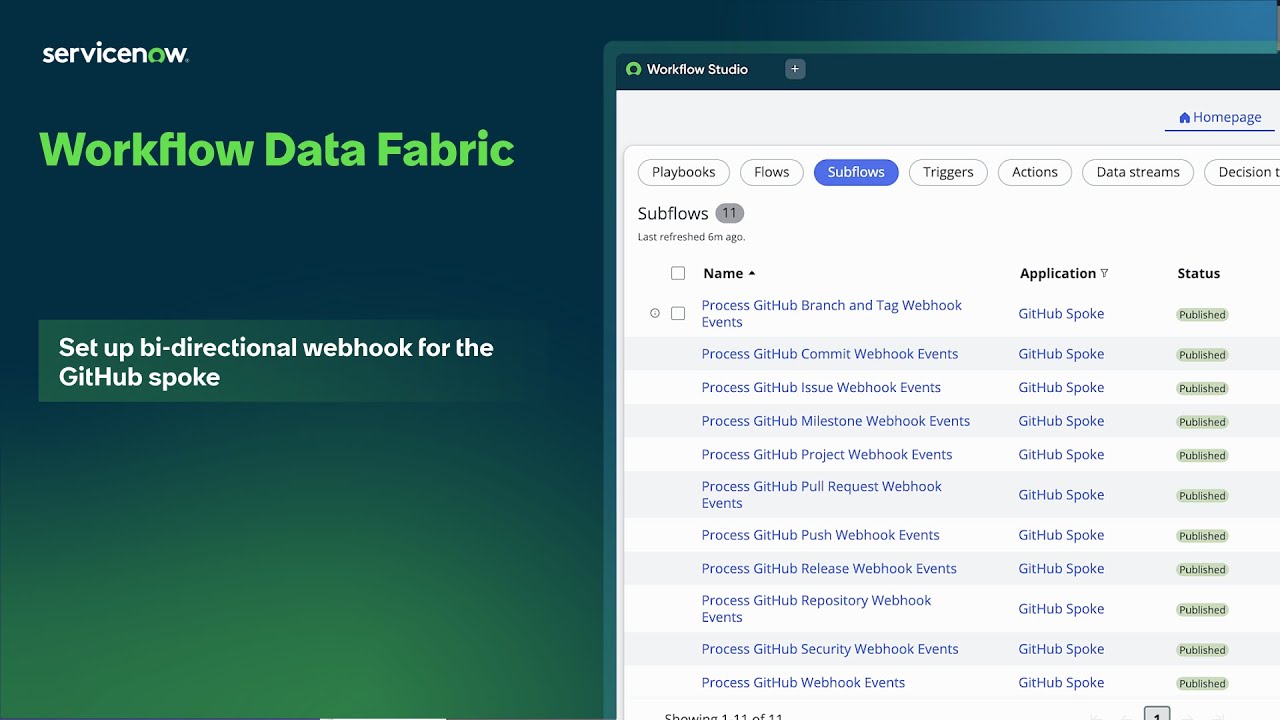This screenshot has height=720, width=1280.
Task: Click the sort arrow on the Name column
Action: click(751, 273)
